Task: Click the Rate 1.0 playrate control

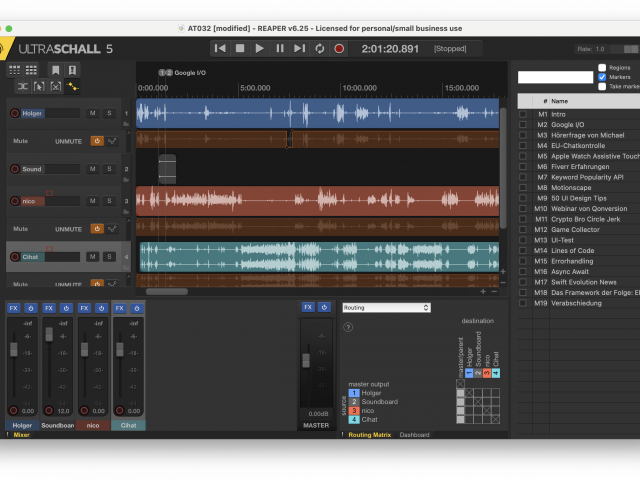Action: pos(591,49)
